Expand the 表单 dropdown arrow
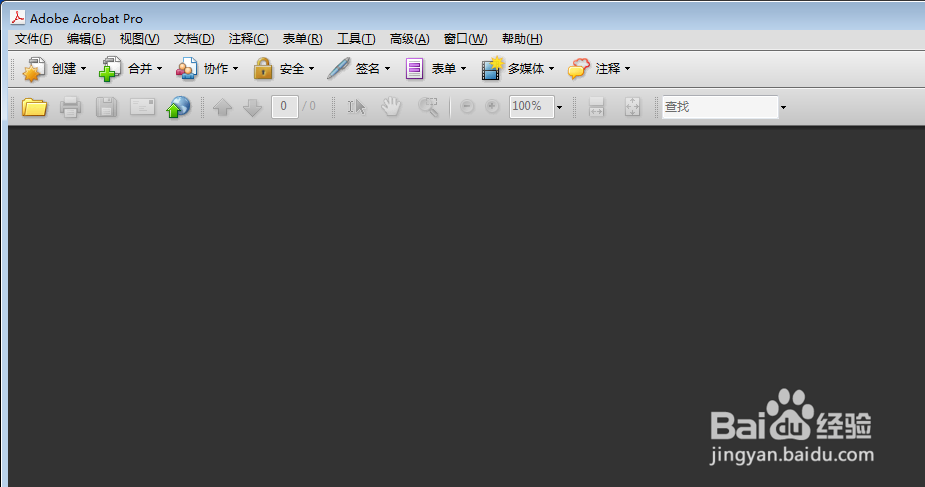The width and height of the screenshot is (925, 487). (463, 69)
